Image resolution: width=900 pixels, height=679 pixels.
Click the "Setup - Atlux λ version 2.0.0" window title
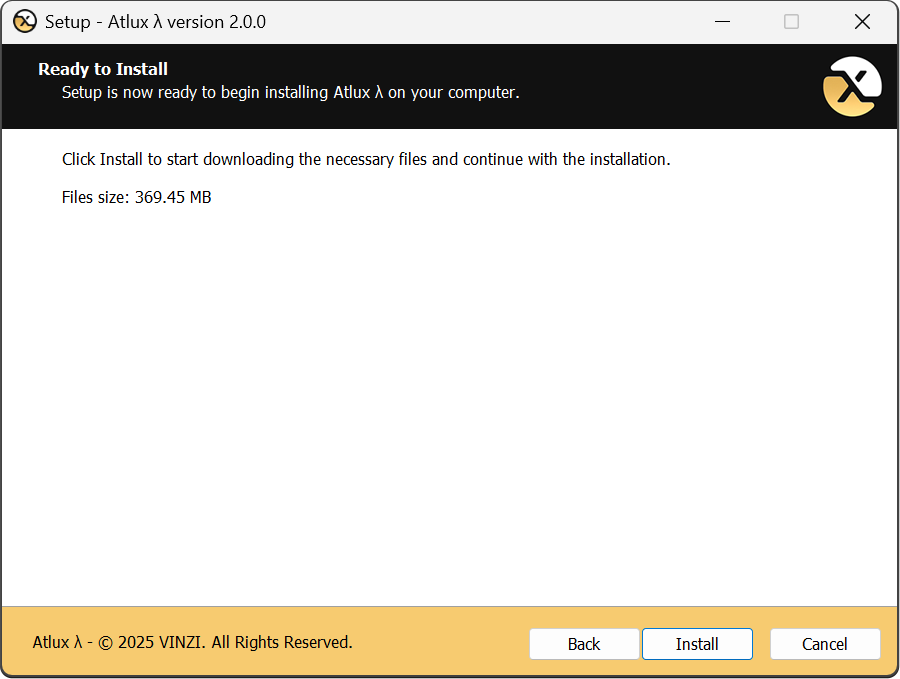155,21
